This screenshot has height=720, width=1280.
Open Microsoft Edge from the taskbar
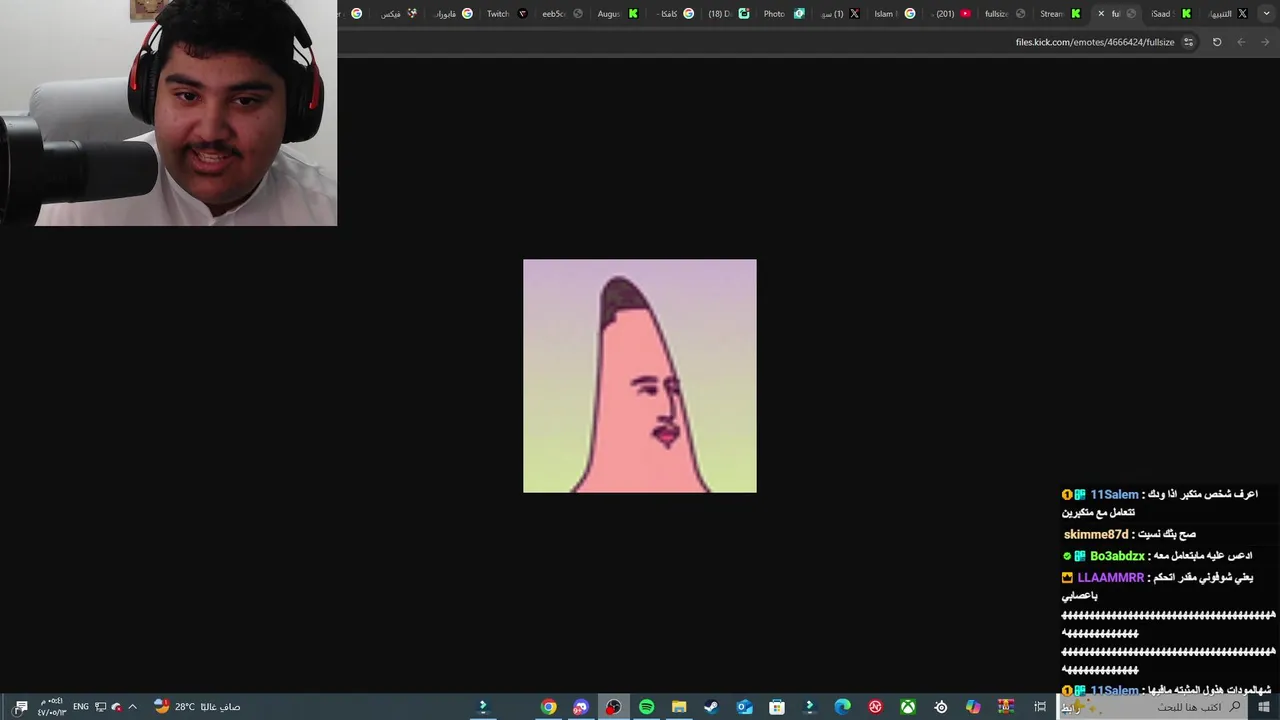click(x=842, y=707)
